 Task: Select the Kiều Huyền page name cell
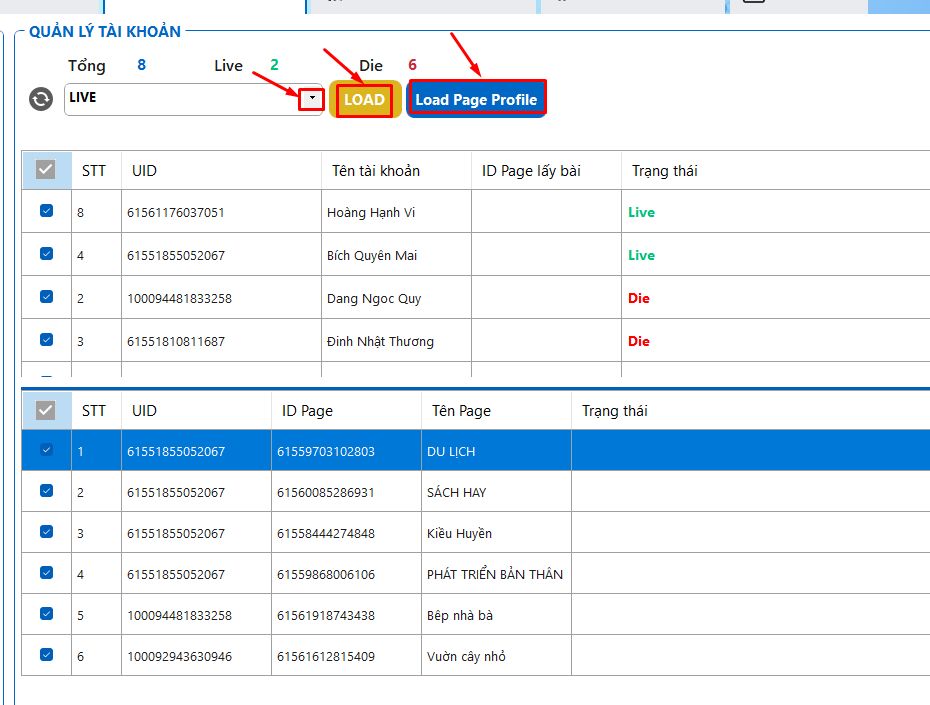coord(496,532)
